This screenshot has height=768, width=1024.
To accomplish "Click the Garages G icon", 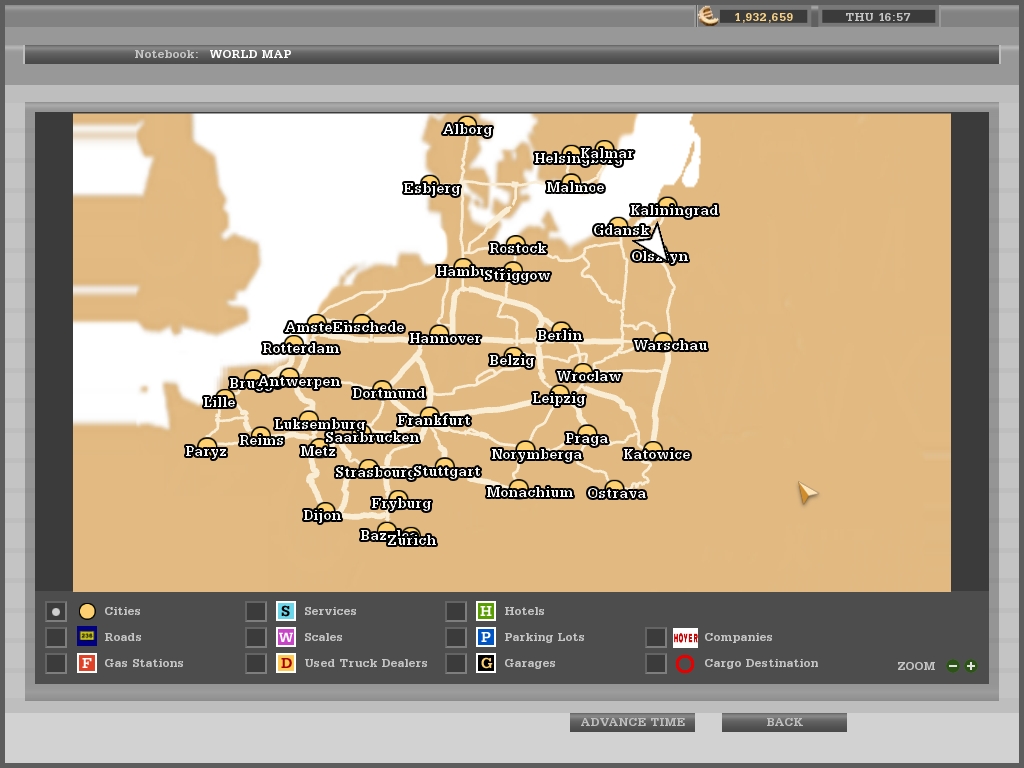I will 486,663.
